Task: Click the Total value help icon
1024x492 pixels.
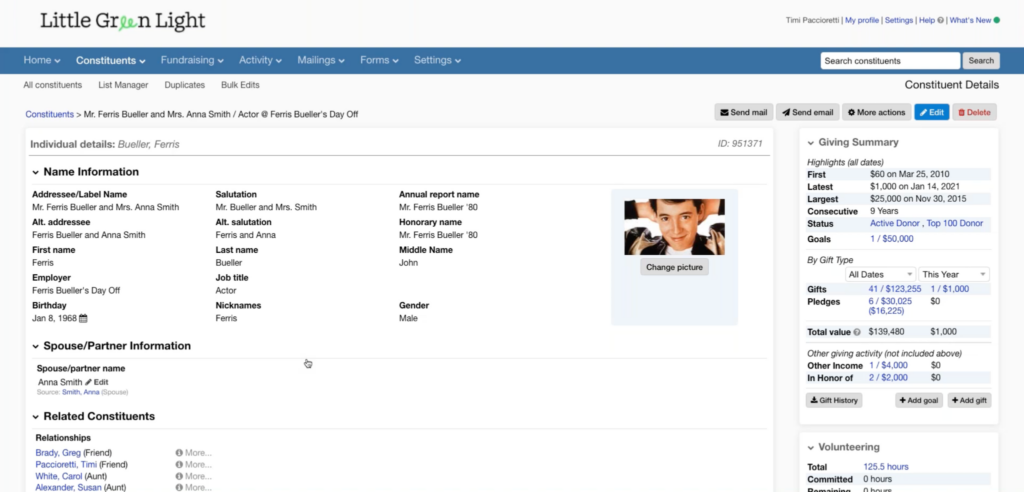Action: coord(857,332)
